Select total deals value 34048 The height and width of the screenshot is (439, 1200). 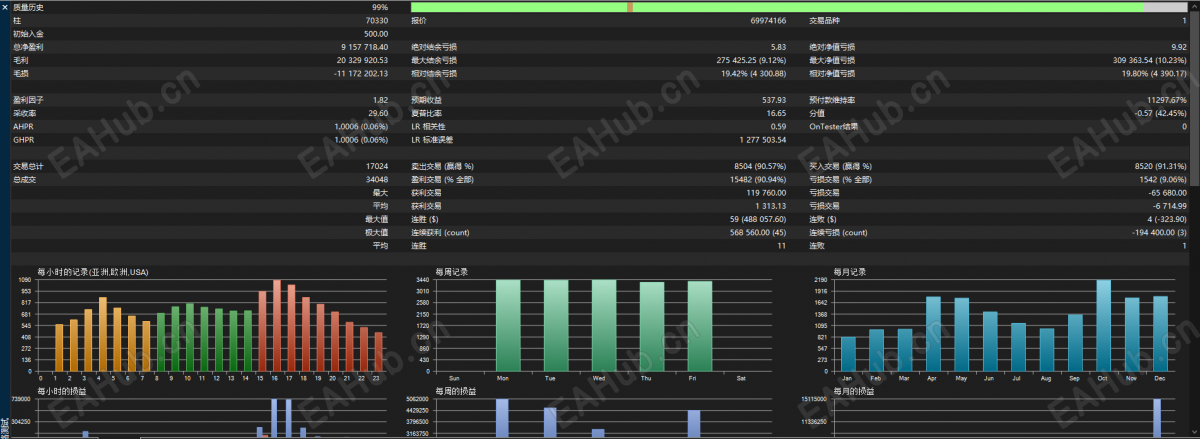point(377,179)
